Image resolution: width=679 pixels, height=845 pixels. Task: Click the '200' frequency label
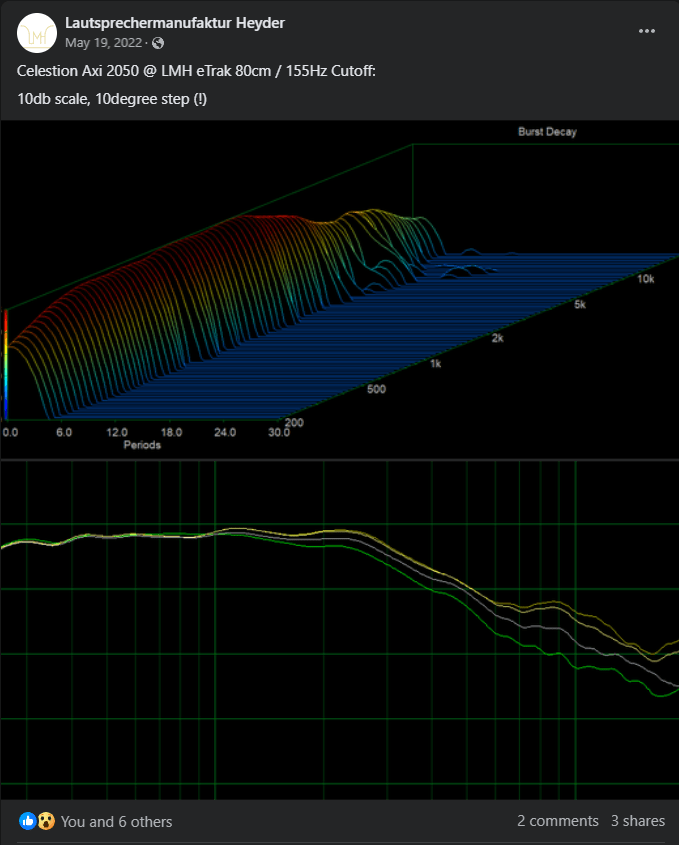point(294,422)
